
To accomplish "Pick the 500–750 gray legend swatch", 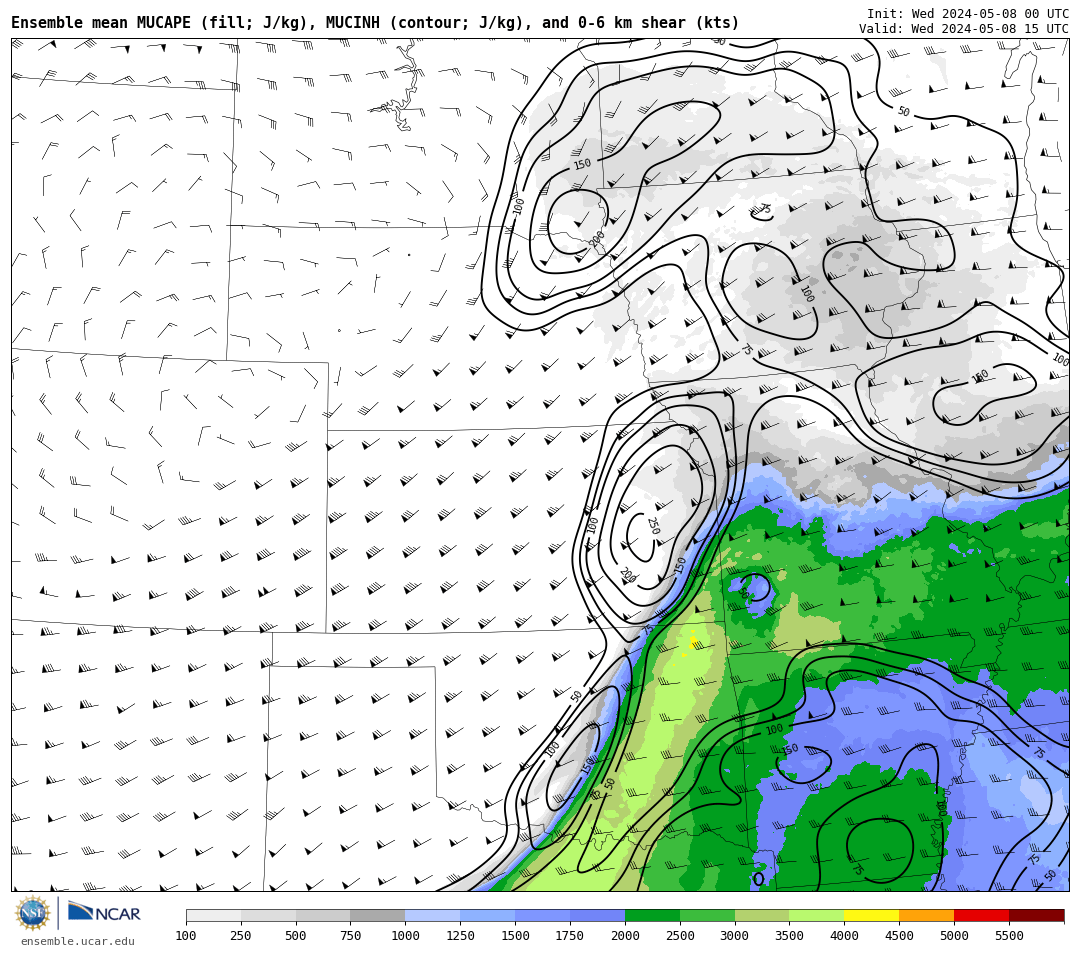I will pyautogui.click(x=323, y=915).
